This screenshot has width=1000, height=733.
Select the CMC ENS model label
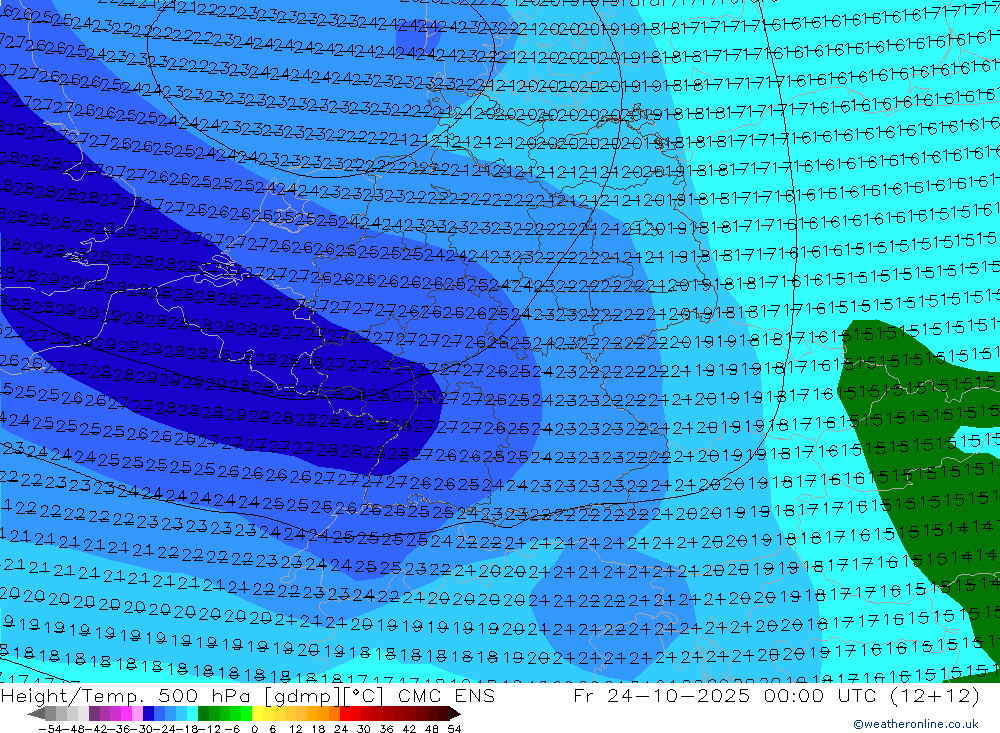[x=446, y=695]
